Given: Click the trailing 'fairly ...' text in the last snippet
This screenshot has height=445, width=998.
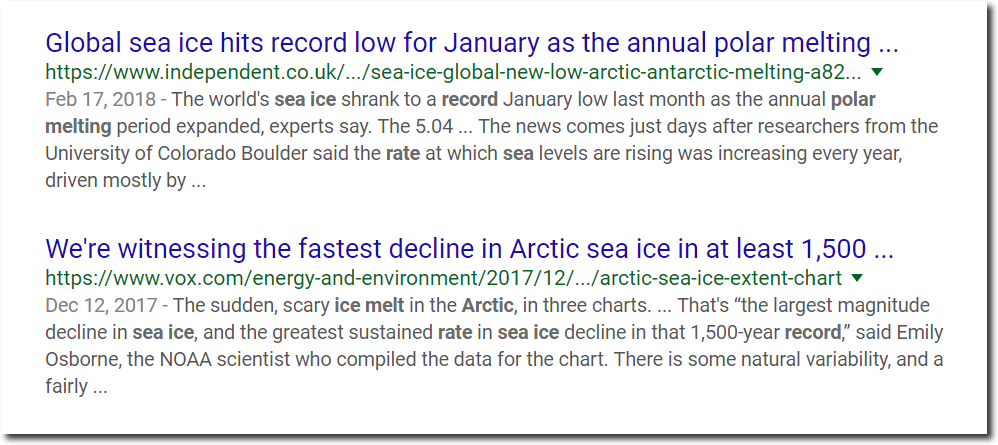Looking at the screenshot, I should click(x=76, y=386).
